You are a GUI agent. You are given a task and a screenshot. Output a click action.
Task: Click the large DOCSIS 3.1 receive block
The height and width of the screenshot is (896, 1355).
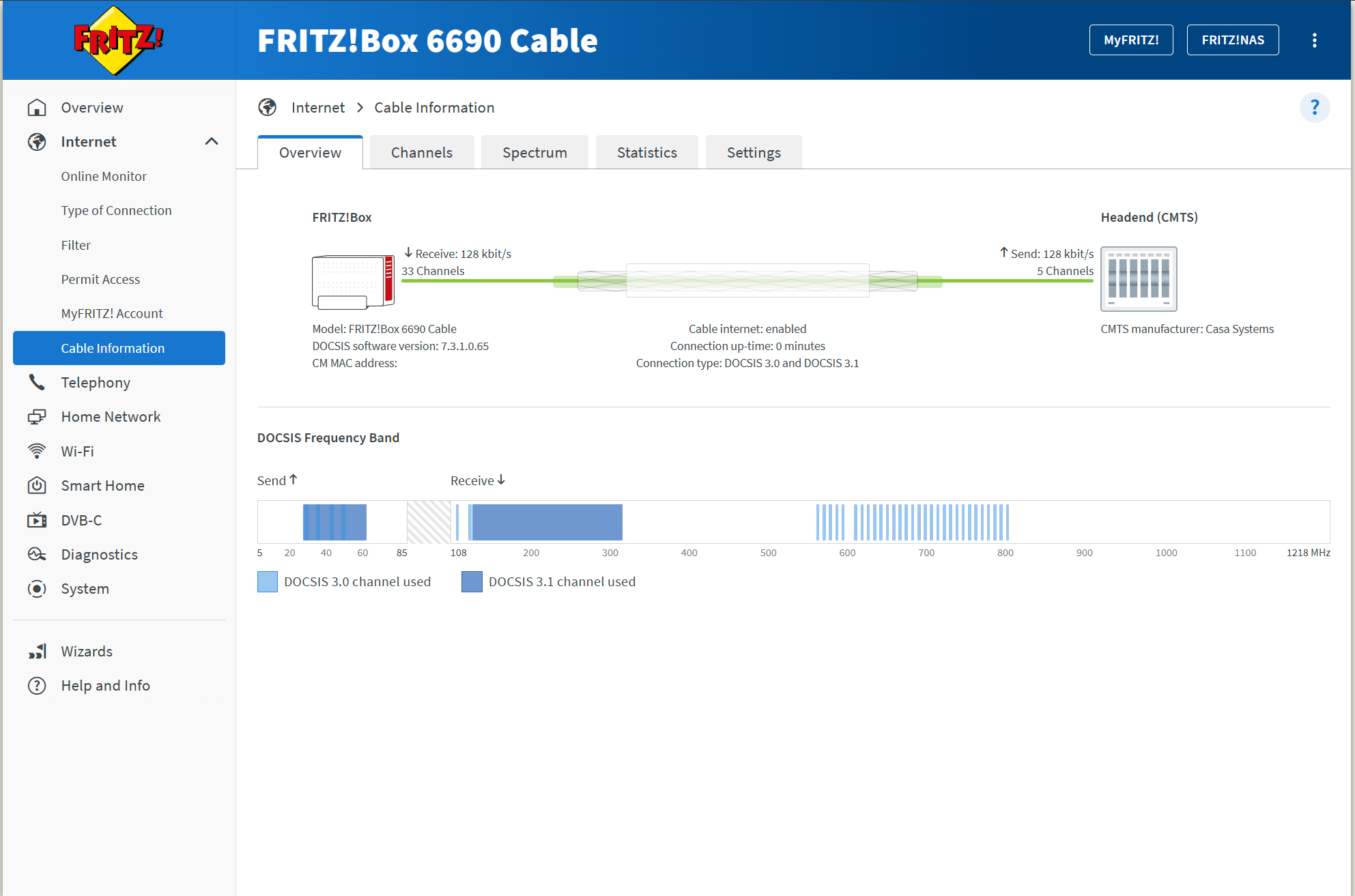click(546, 522)
